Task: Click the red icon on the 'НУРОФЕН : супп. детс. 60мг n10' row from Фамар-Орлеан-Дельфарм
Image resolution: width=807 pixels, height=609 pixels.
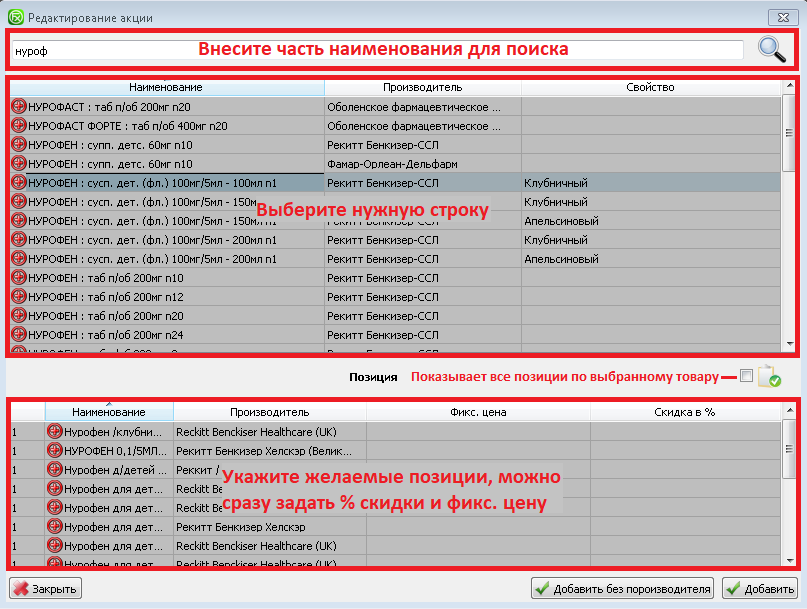Action: coord(19,164)
